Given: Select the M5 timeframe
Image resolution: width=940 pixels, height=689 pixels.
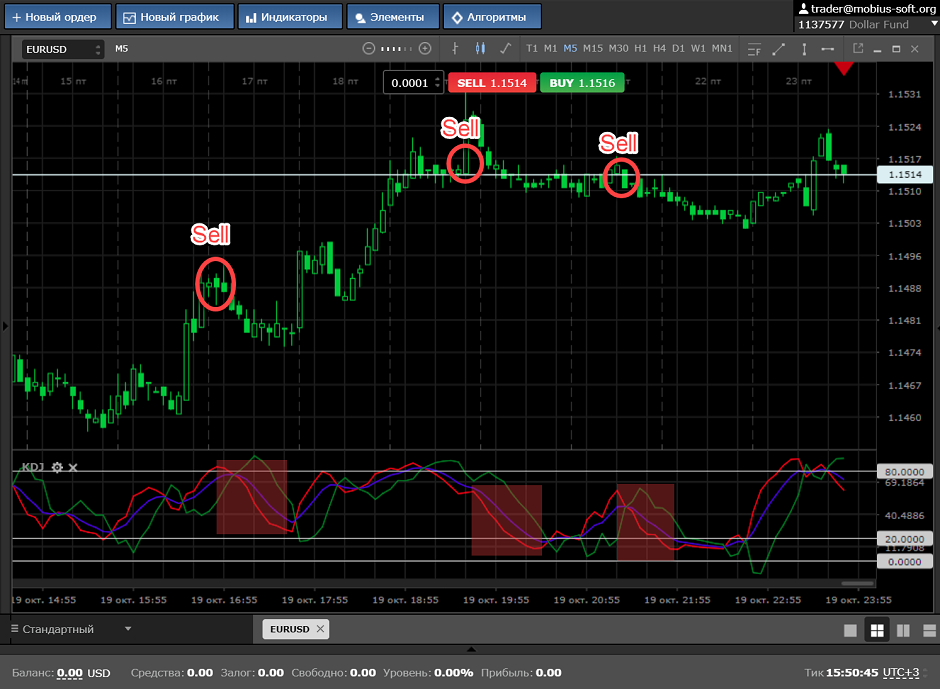Looking at the screenshot, I should (570, 49).
